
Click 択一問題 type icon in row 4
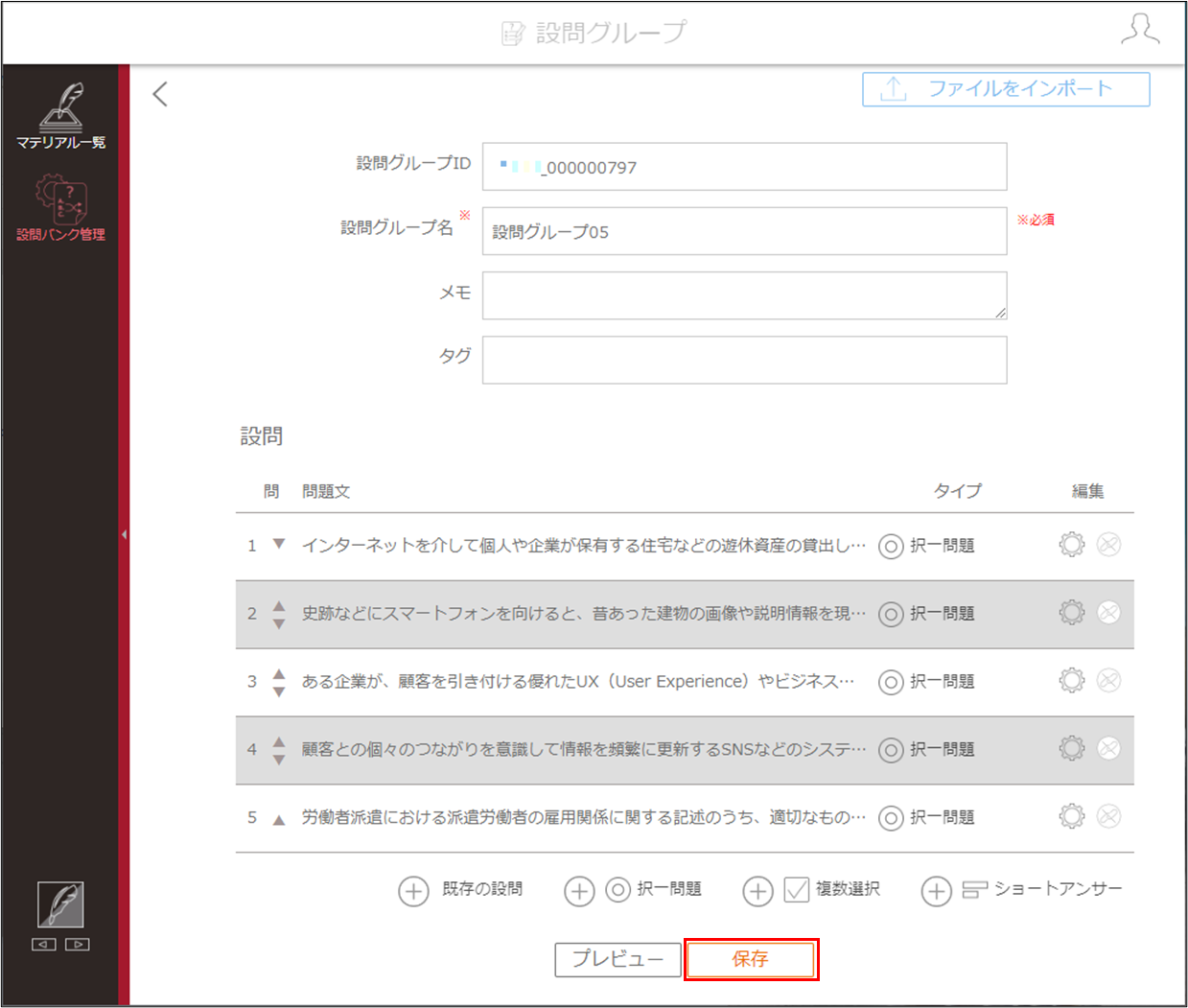click(891, 751)
